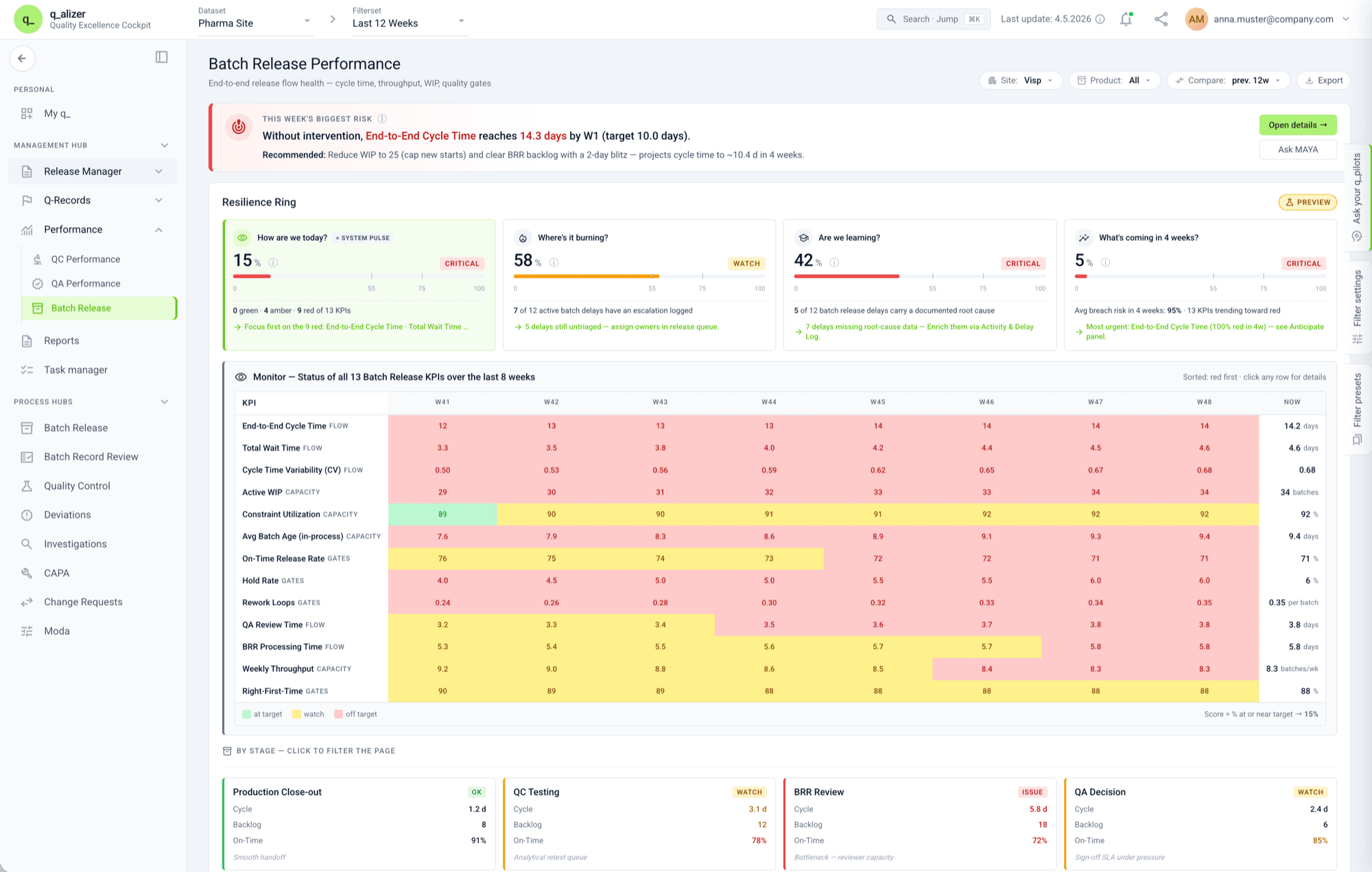
Task: Open Batch Record Review hub
Action: [x=93, y=457]
